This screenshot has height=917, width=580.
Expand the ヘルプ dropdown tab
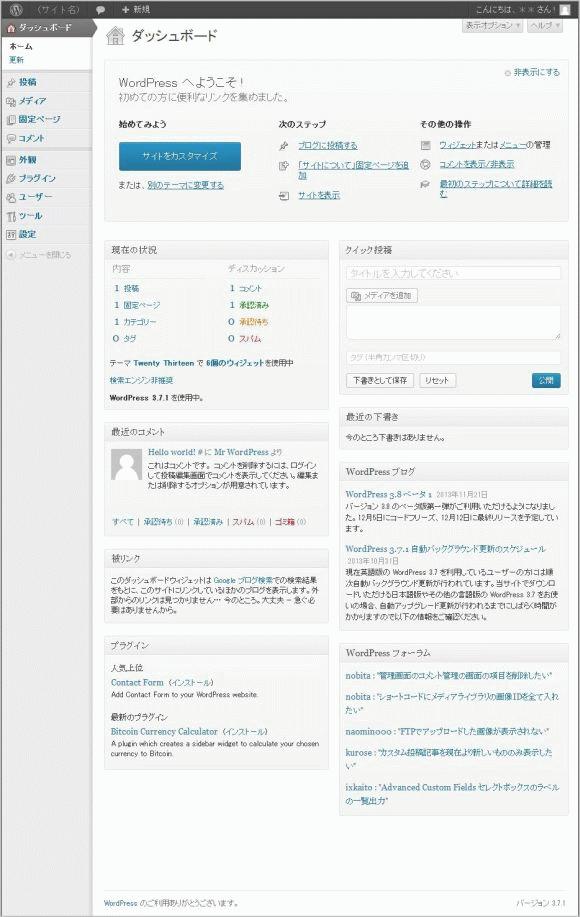[x=545, y=26]
